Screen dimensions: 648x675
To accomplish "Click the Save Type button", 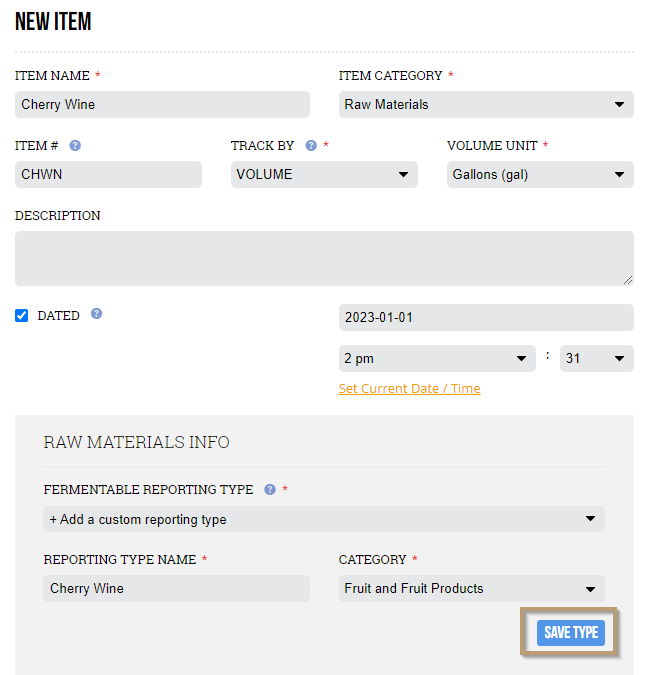I will (570, 632).
